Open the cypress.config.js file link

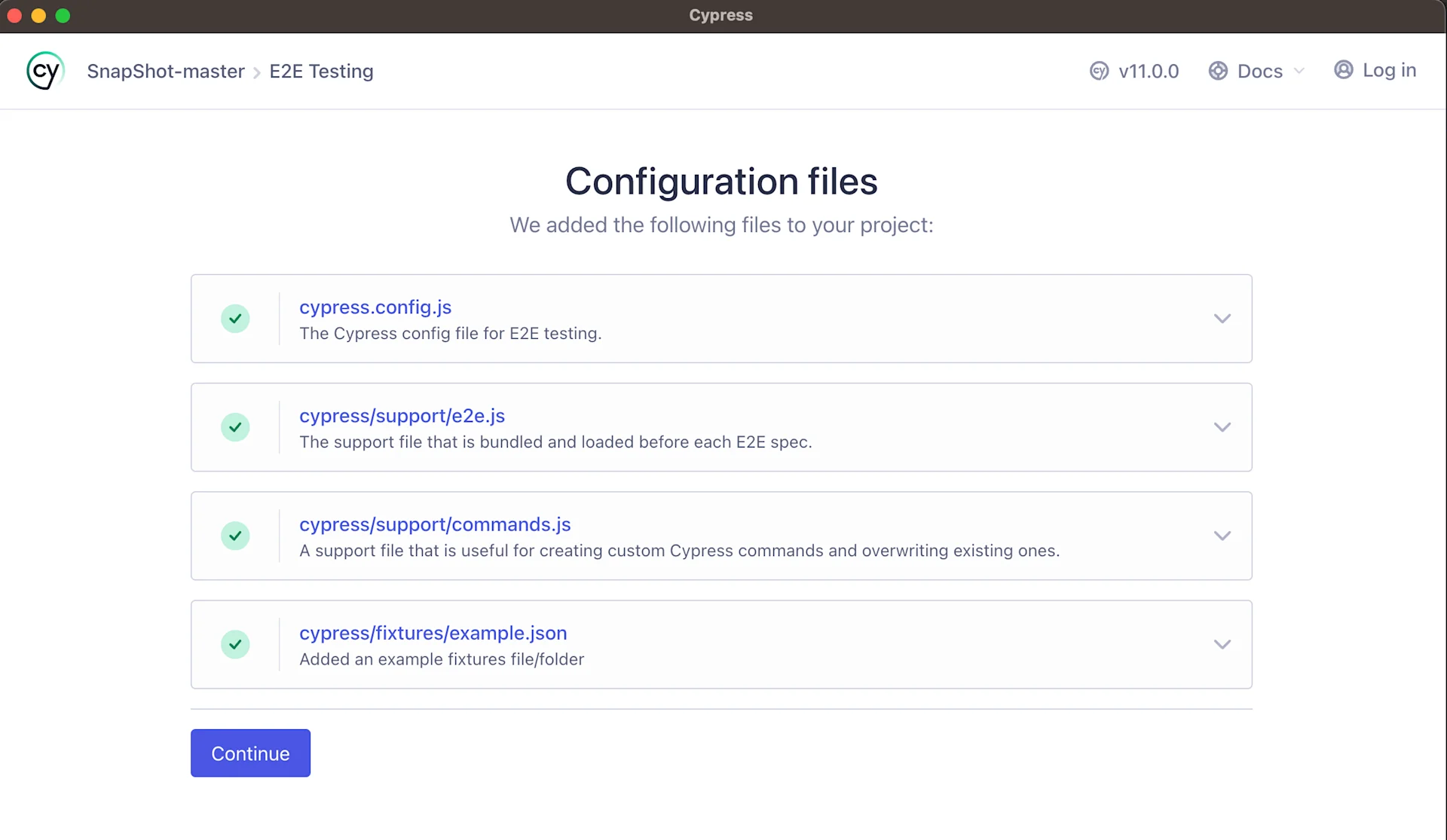(x=375, y=307)
